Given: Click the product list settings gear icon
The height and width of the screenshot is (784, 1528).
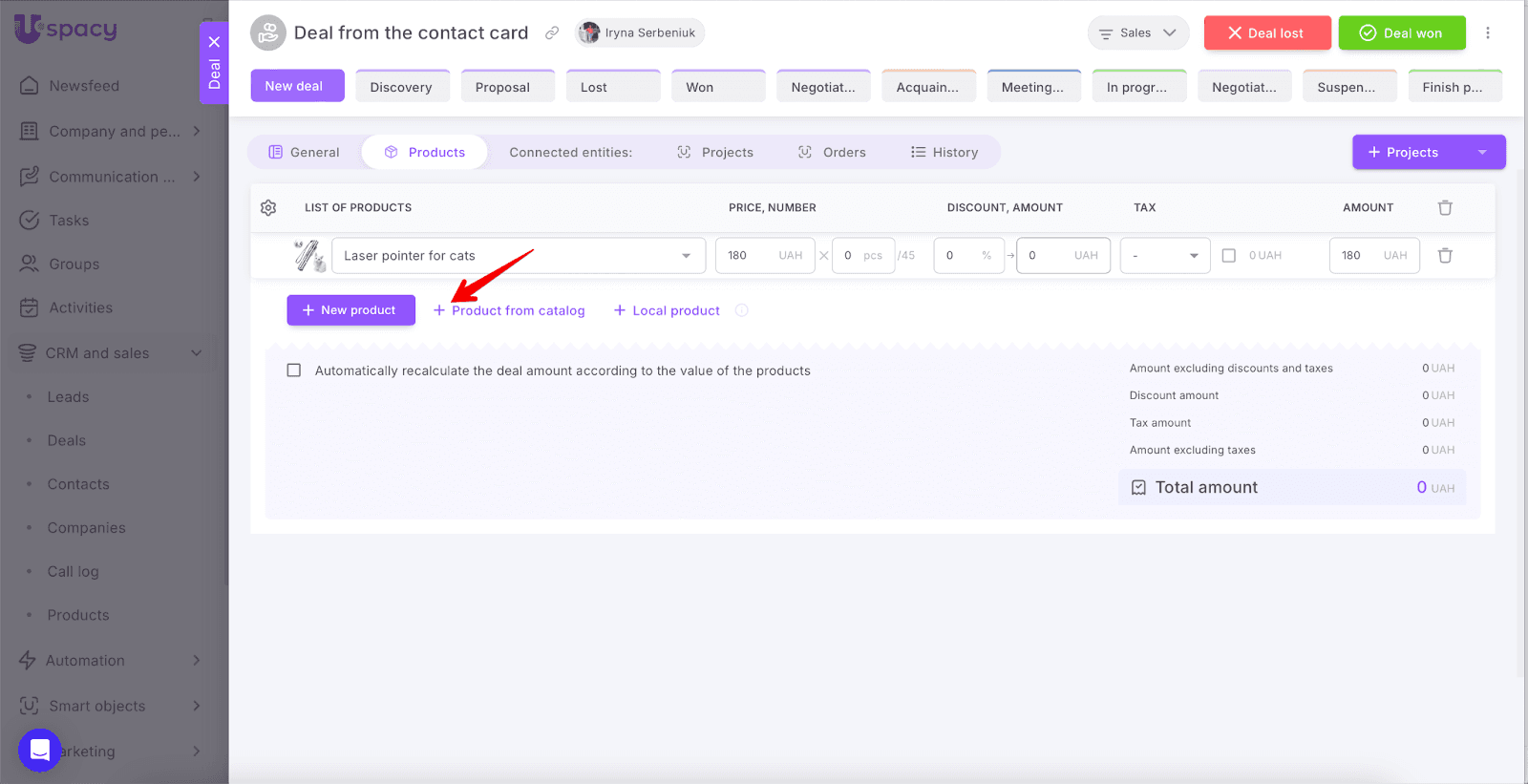Looking at the screenshot, I should [268, 207].
